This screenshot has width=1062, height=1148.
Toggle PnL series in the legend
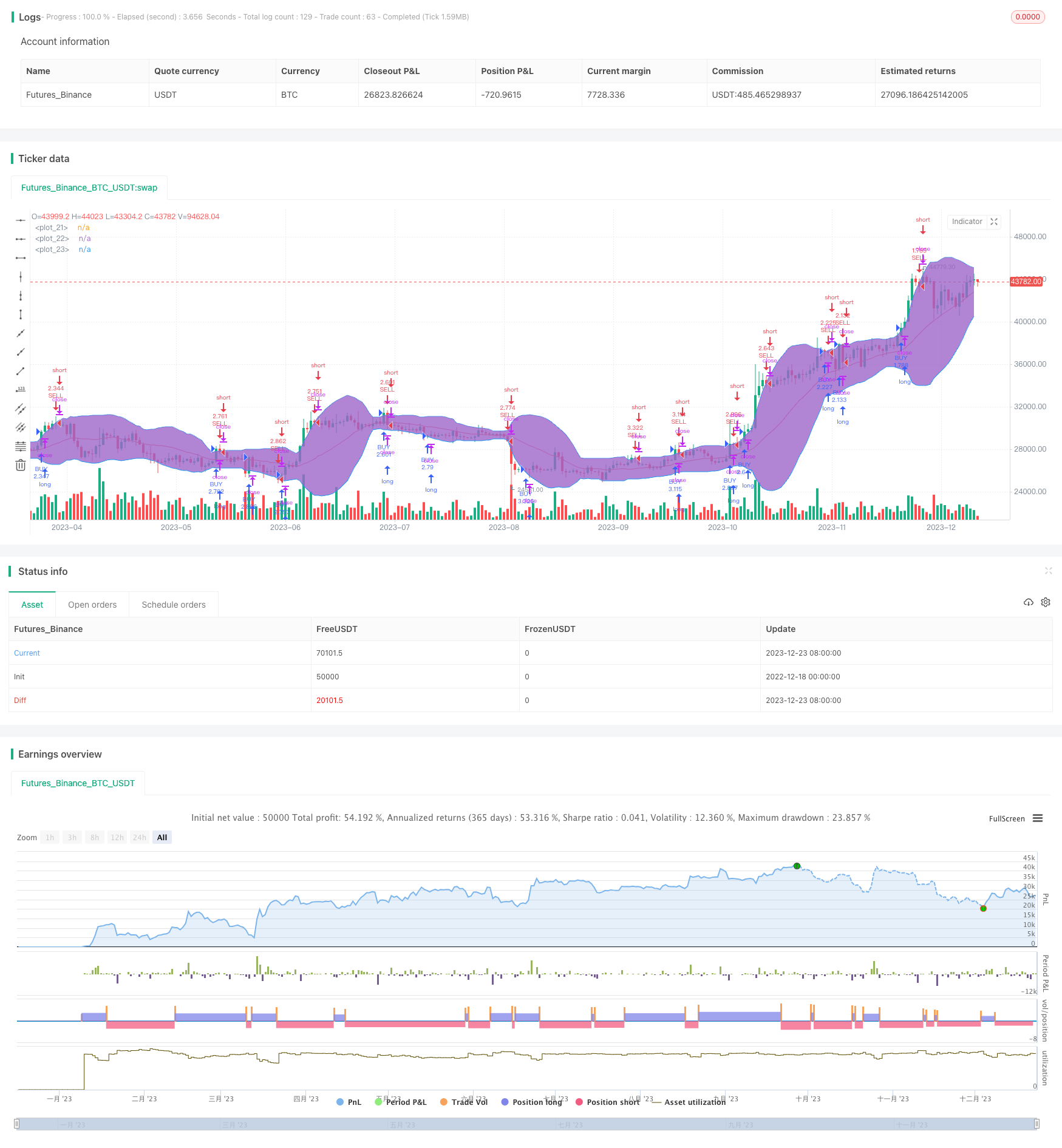(x=349, y=1102)
